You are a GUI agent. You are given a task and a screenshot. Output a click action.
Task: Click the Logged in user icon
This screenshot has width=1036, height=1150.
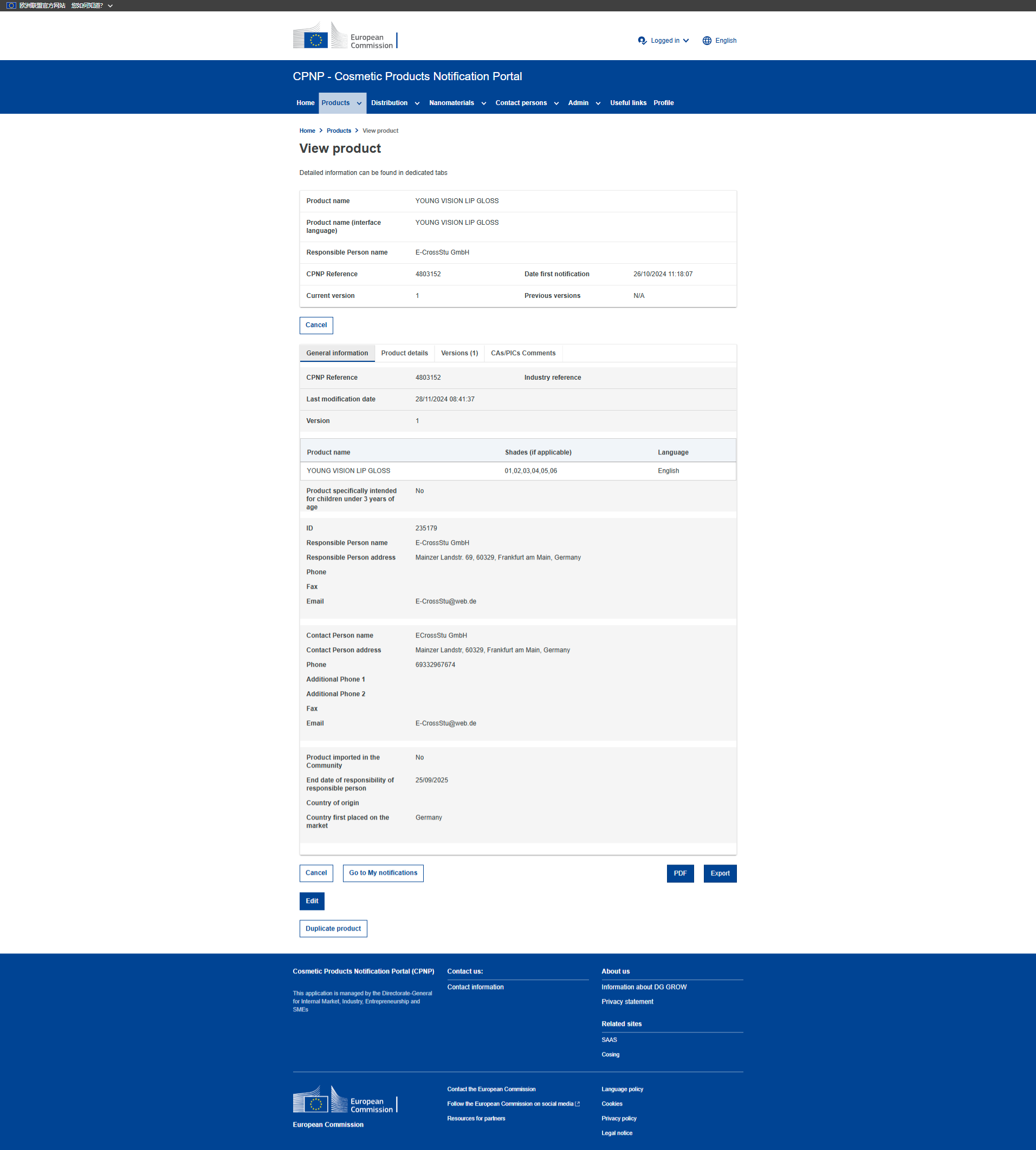pyautogui.click(x=642, y=41)
